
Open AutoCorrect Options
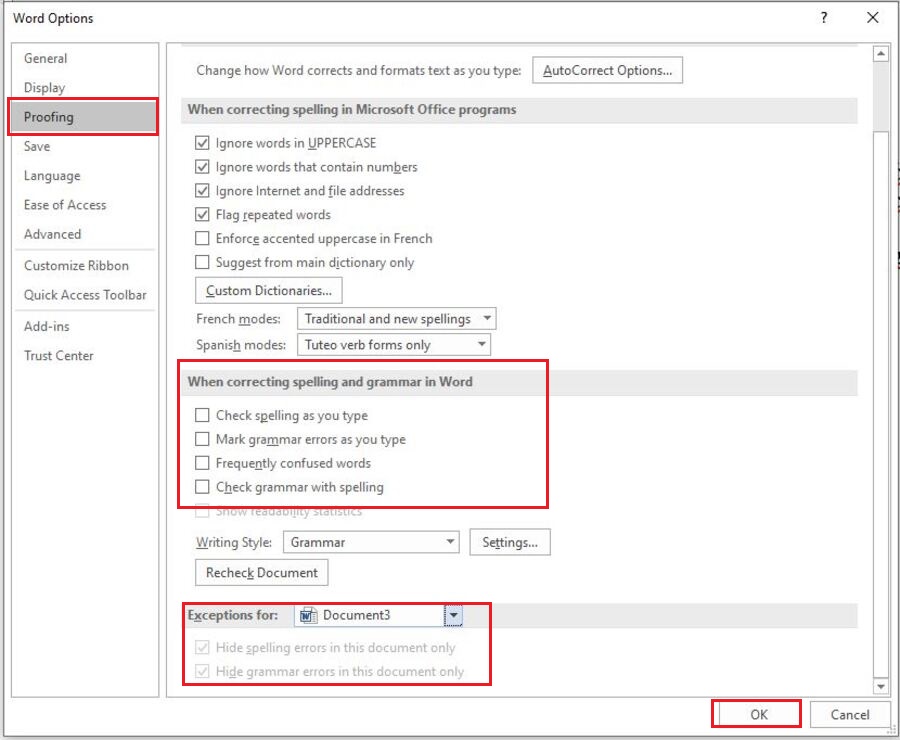pos(607,70)
